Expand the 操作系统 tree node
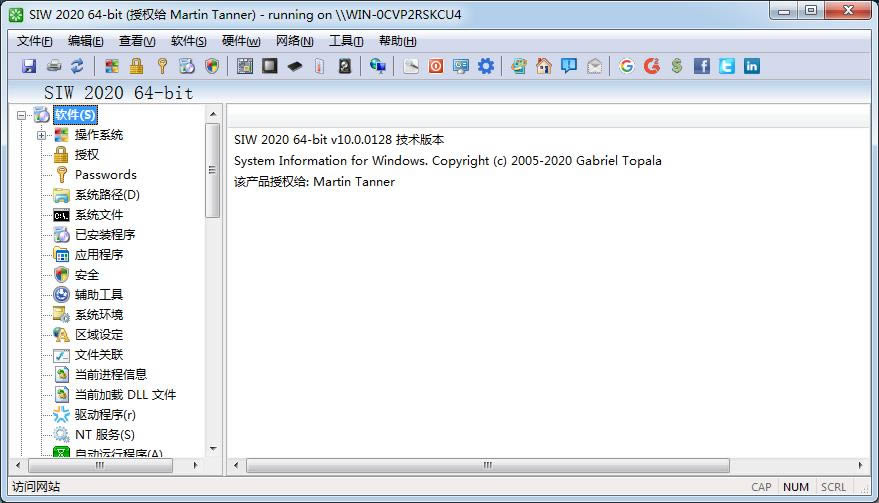 point(41,135)
